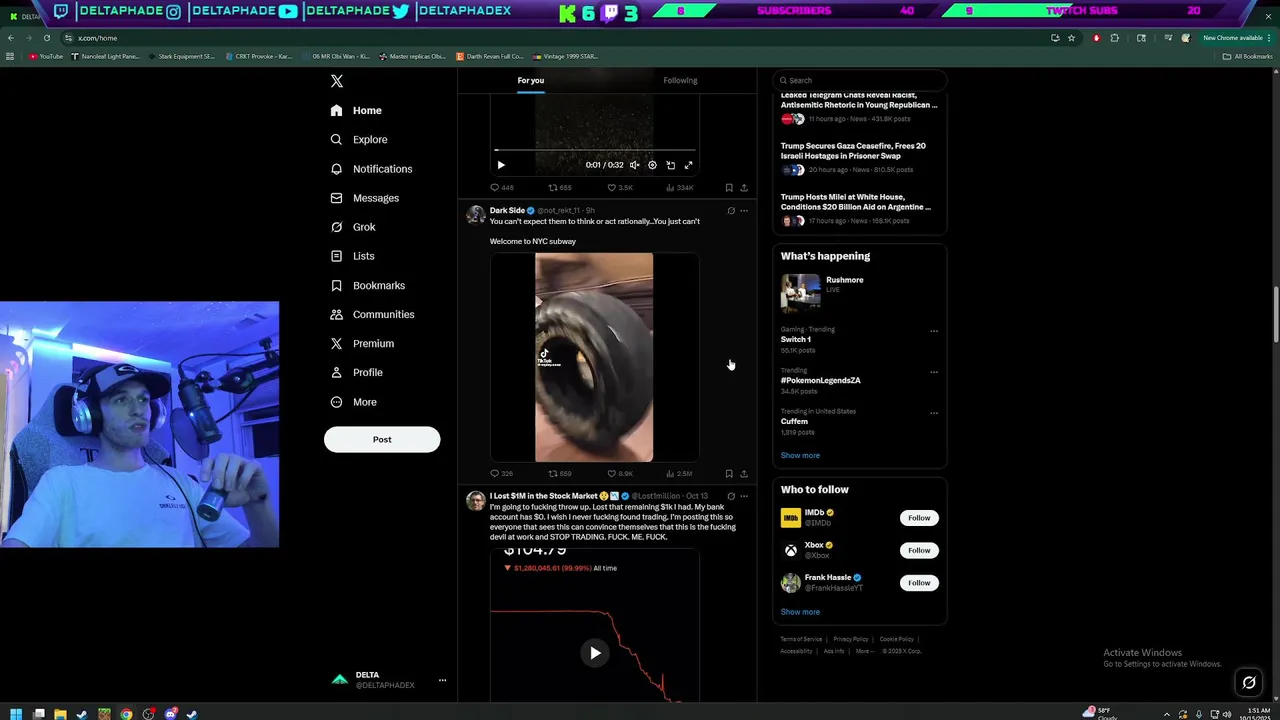1280x720 pixels.
Task: Open Trump Hosts Milei news item
Action: (x=859, y=211)
